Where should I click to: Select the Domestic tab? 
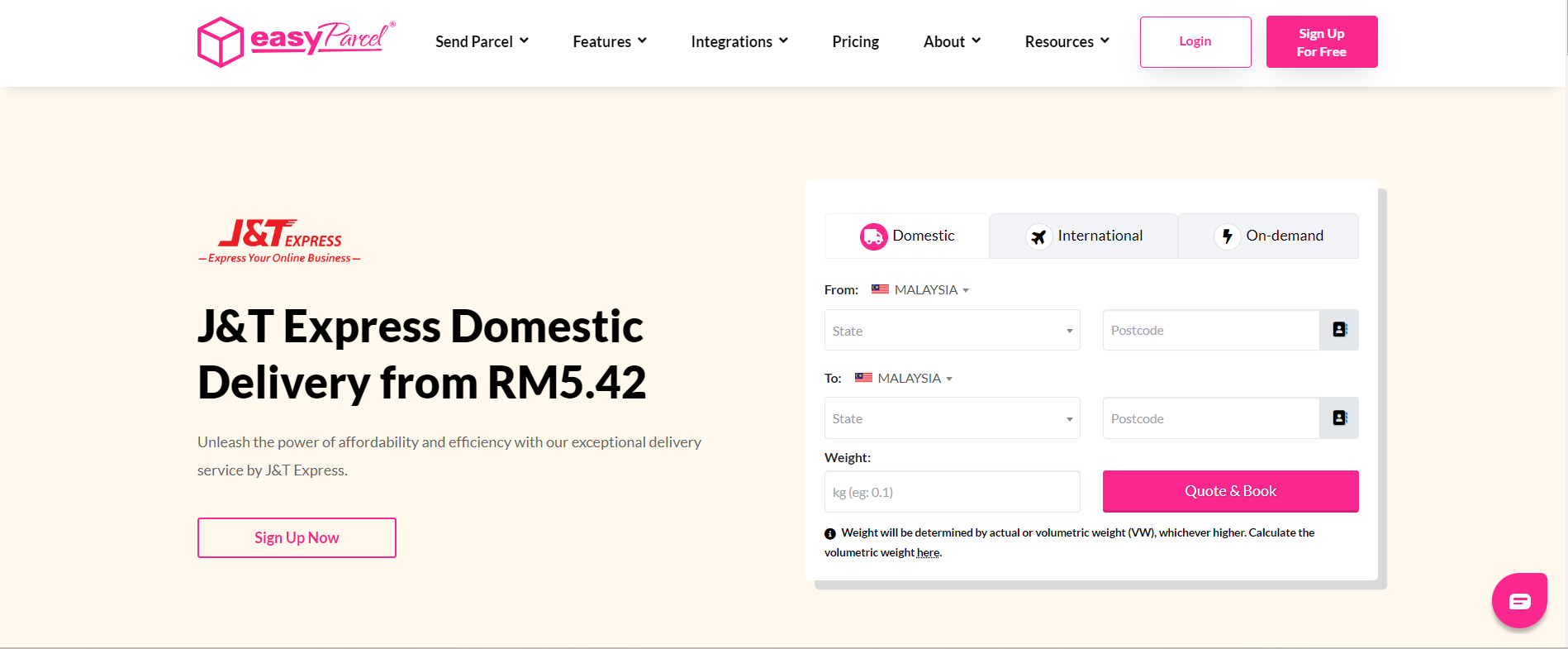907,236
